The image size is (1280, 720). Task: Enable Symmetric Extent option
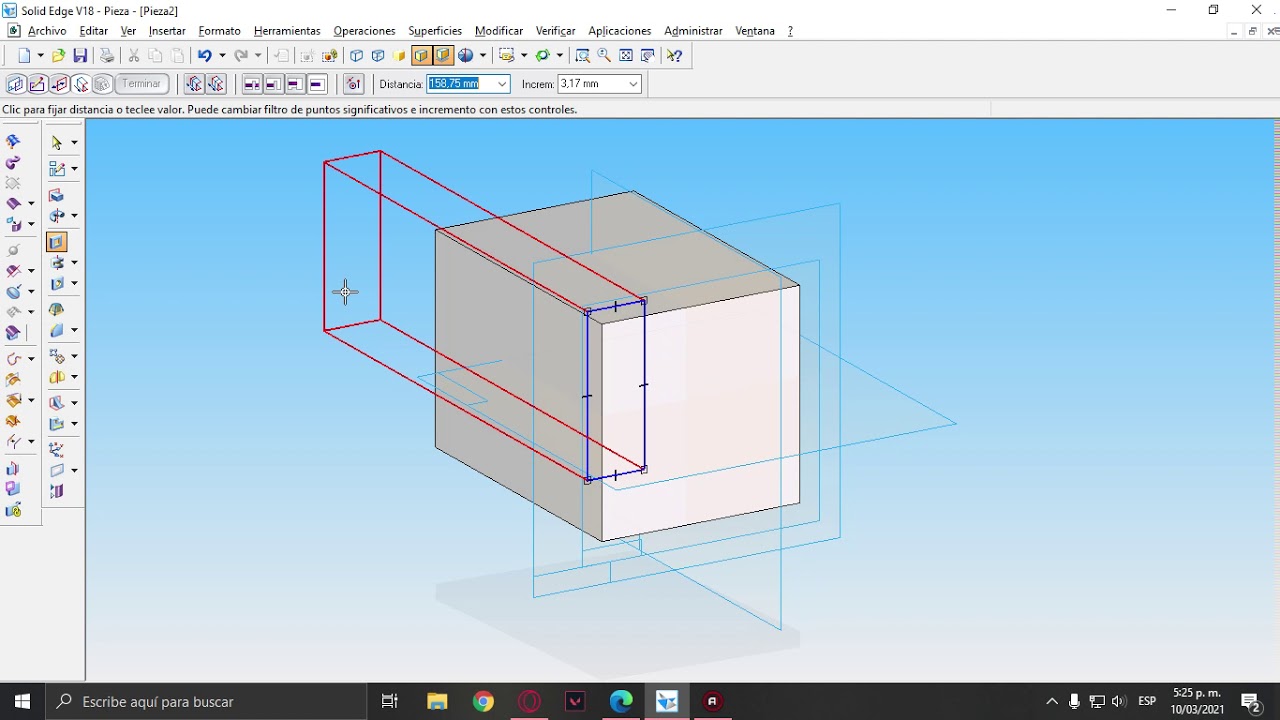pos(215,84)
